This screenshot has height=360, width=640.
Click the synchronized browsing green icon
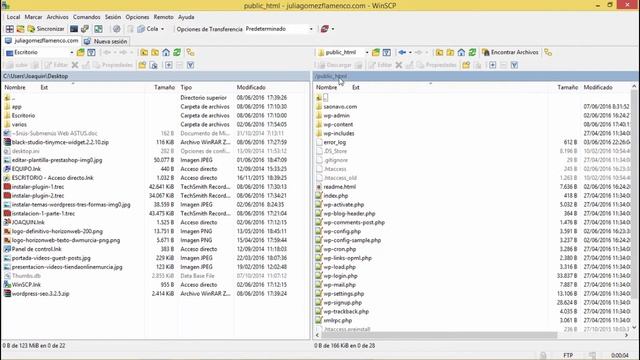coord(98,29)
